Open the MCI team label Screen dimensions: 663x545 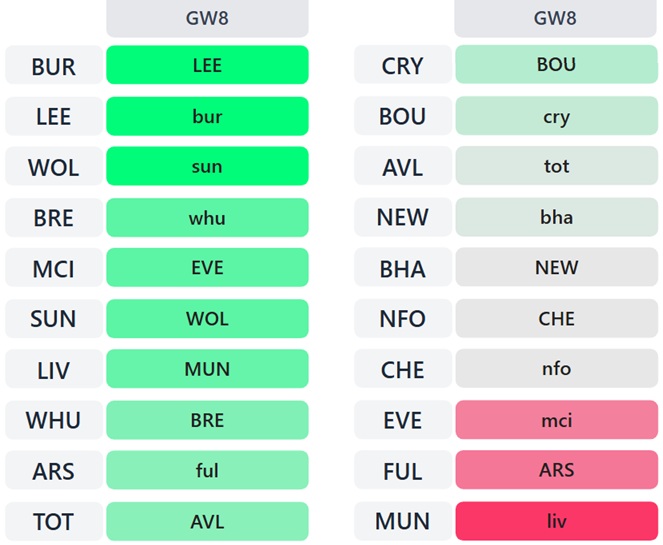coord(53,269)
